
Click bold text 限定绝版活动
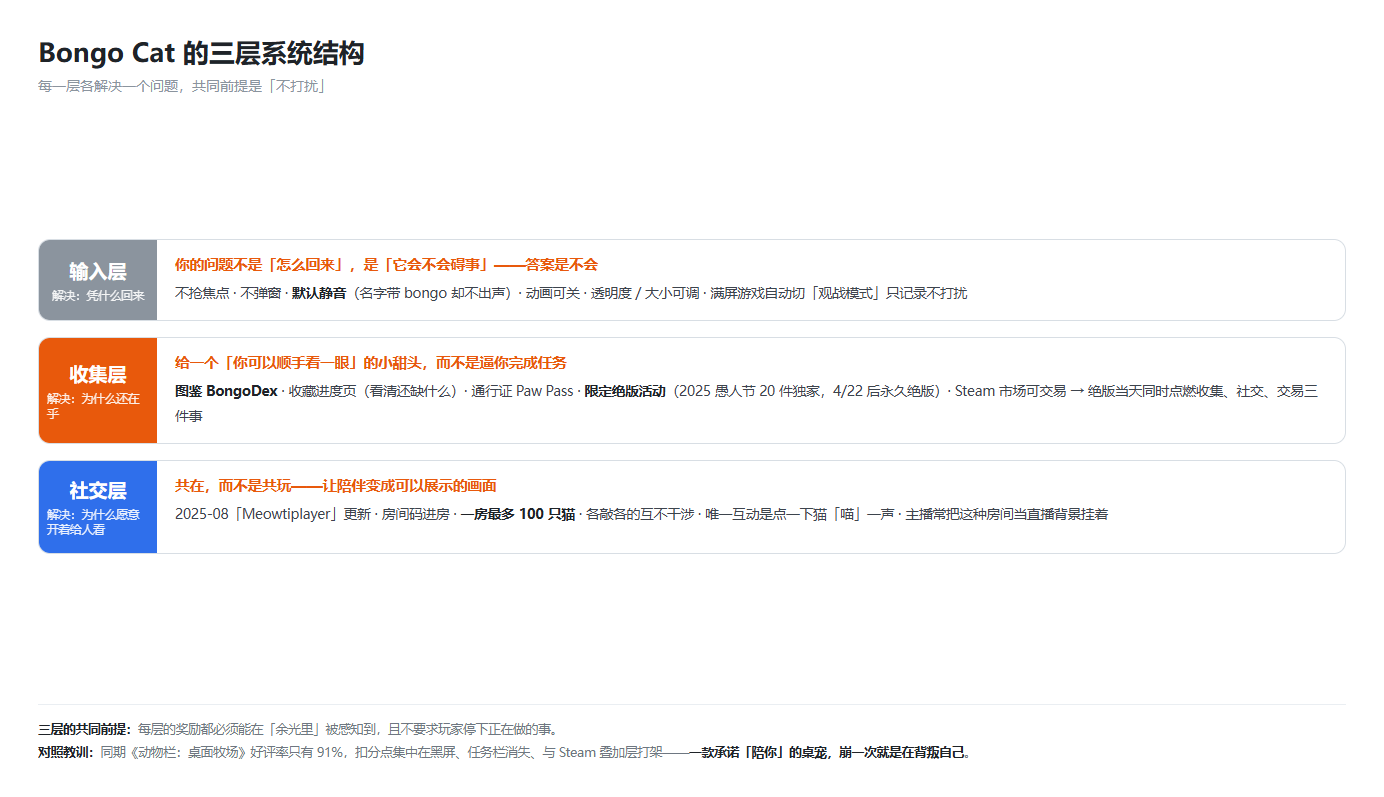point(625,392)
